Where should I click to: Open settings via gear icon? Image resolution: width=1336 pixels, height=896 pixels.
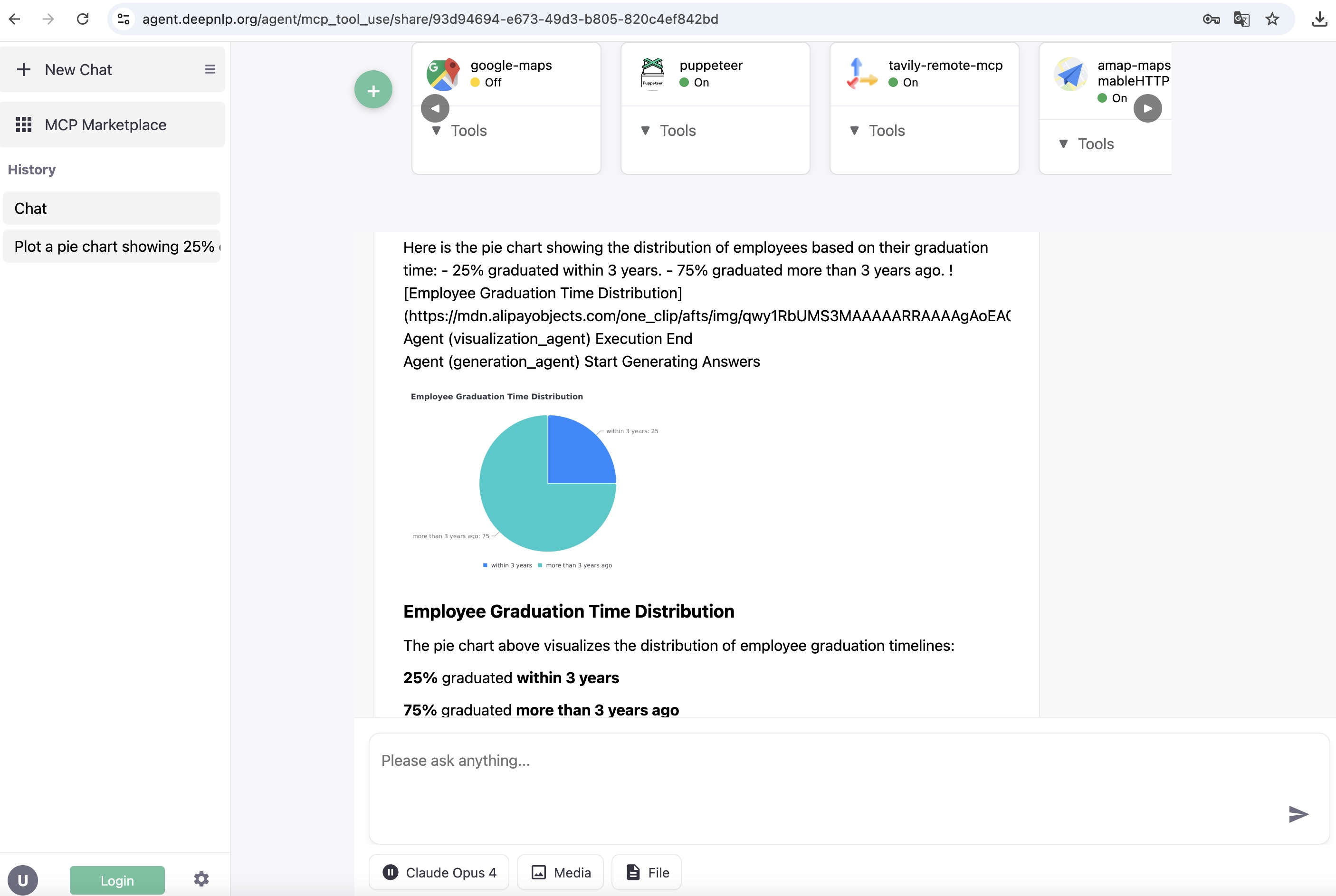click(x=201, y=879)
